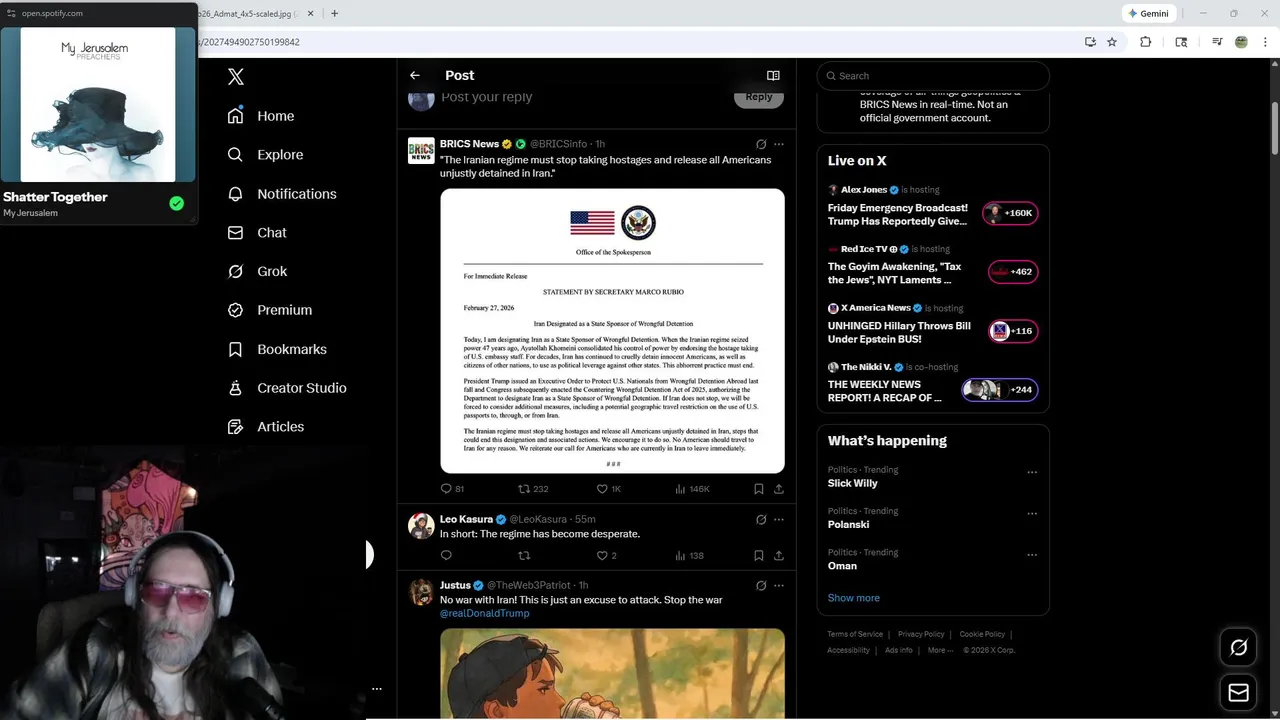
Task: Click the X Search box
Action: click(x=933, y=76)
